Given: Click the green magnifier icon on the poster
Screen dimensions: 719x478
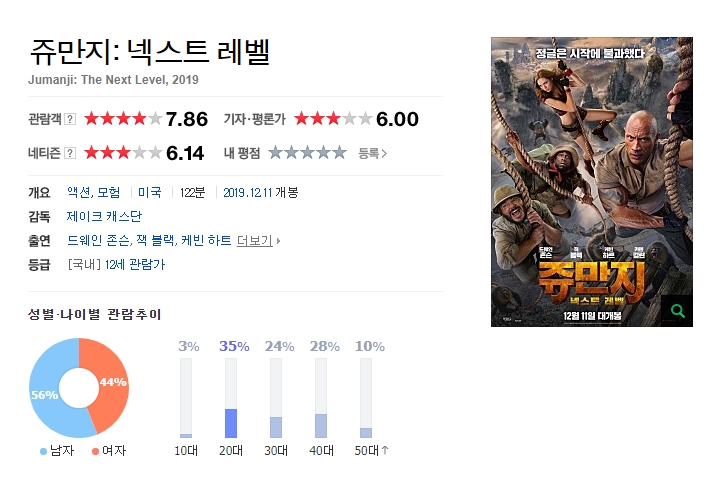Looking at the screenshot, I should [677, 311].
